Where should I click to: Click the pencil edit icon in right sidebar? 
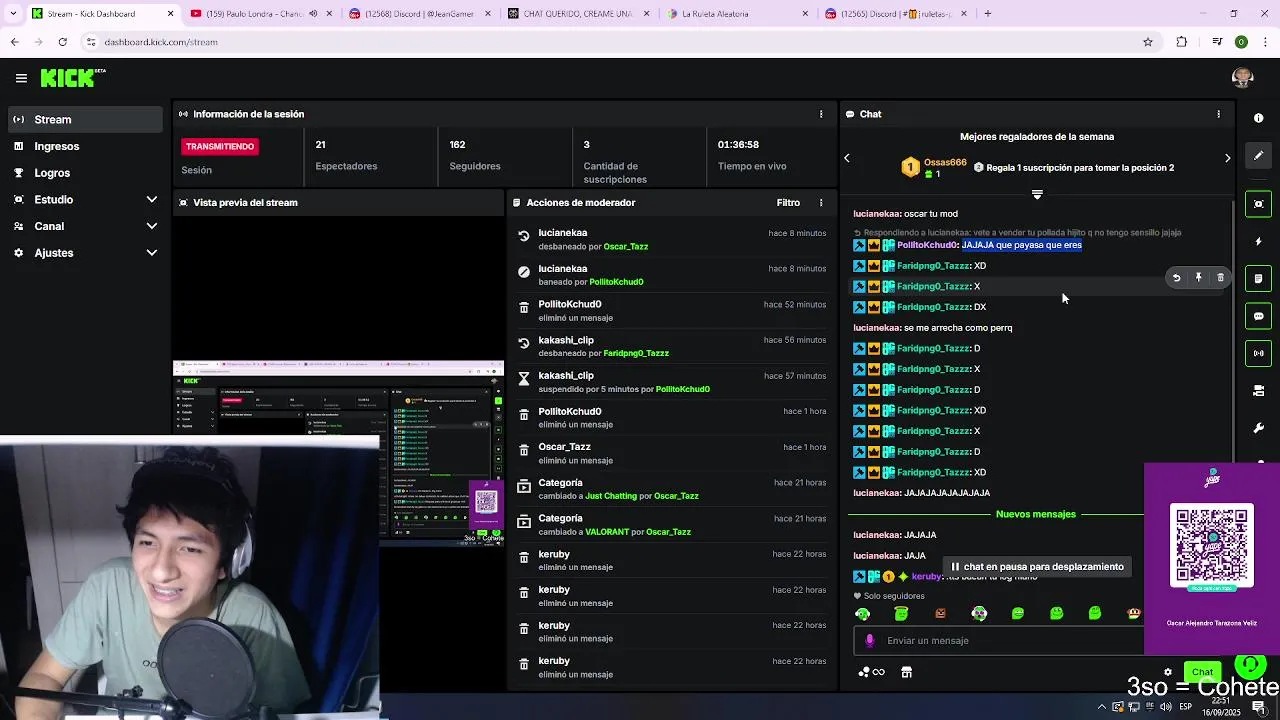(1258, 156)
